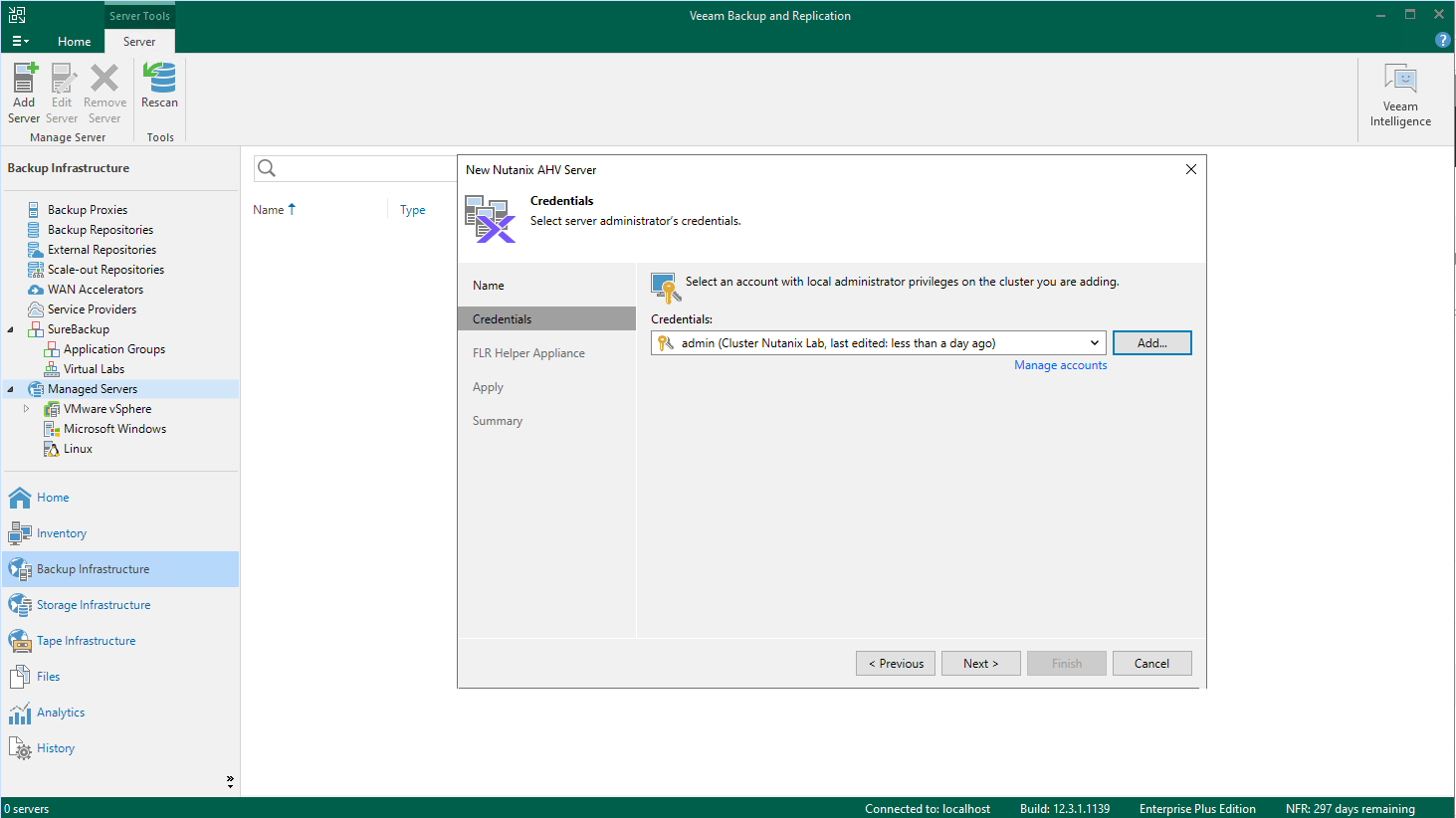This screenshot has width=1456, height=818.
Task: Open Veeam Intelligence assistant
Action: pyautogui.click(x=1400, y=96)
